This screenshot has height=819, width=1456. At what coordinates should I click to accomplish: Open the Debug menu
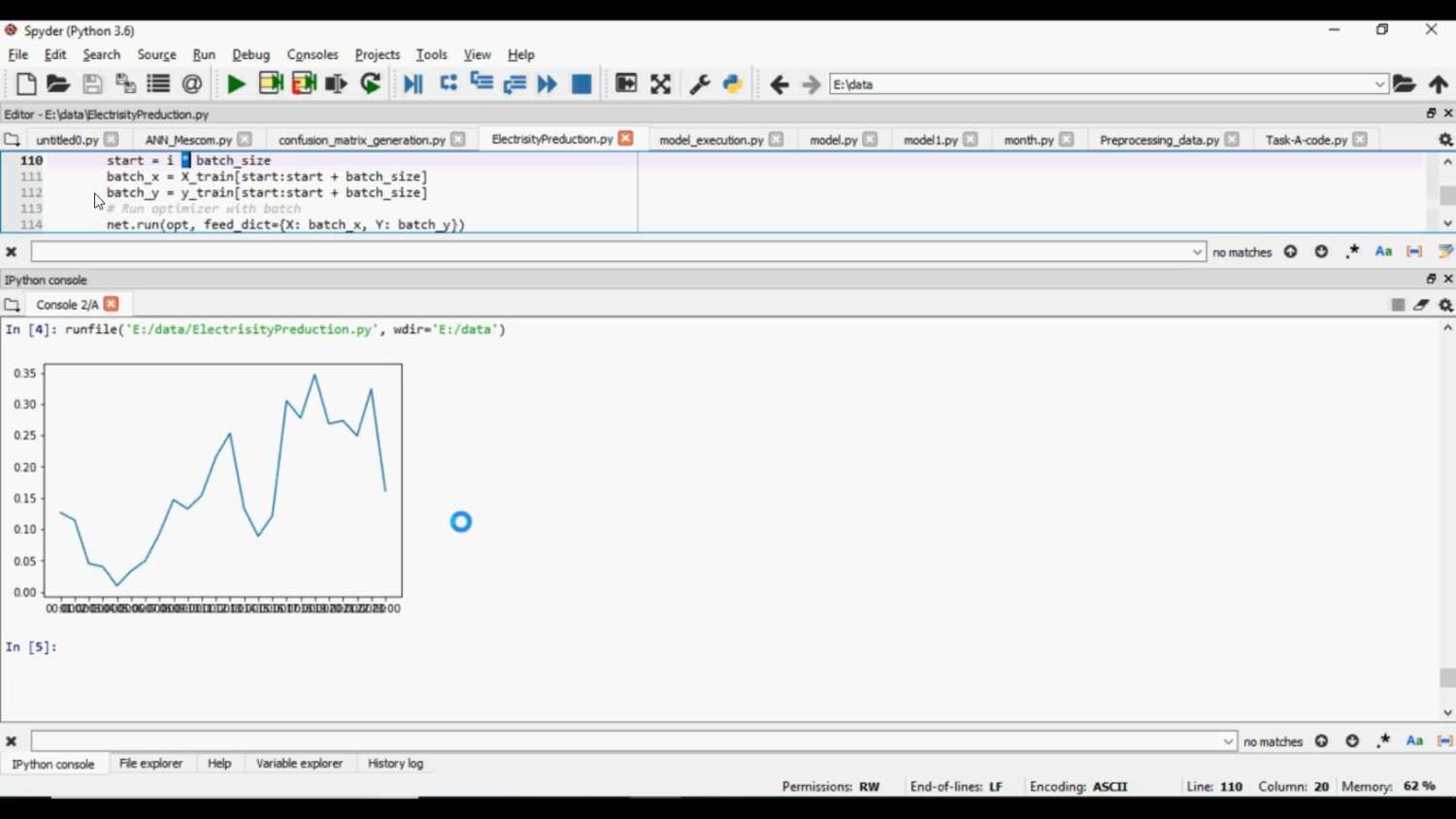coord(250,55)
